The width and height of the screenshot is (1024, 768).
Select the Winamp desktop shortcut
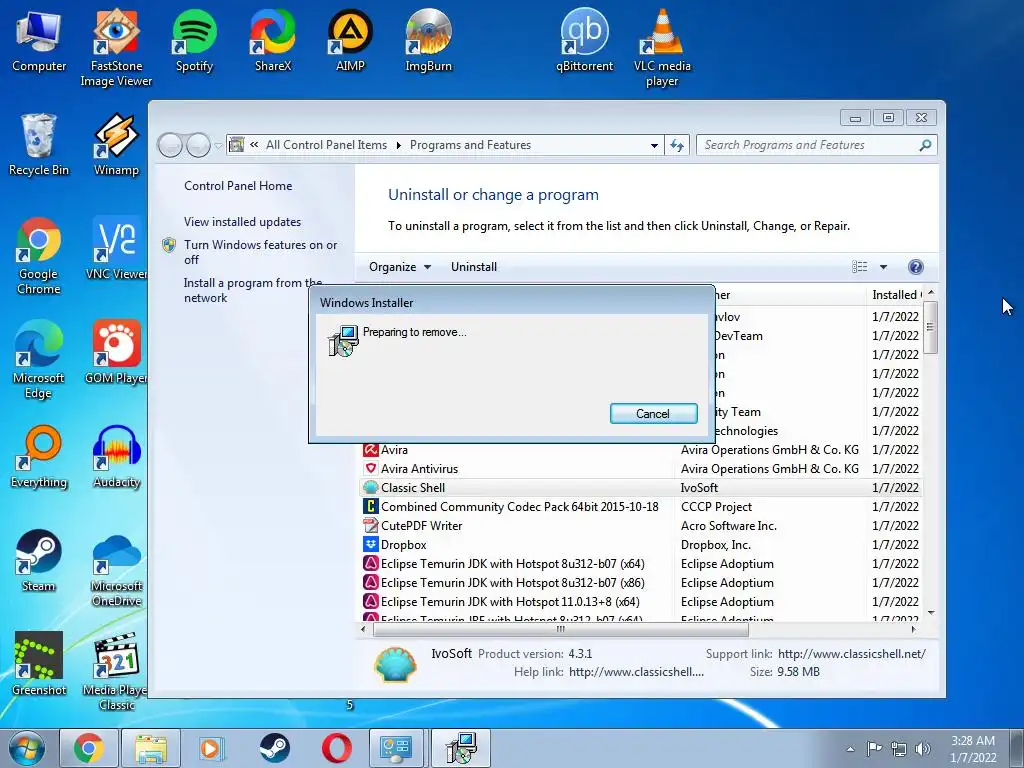coord(116,144)
